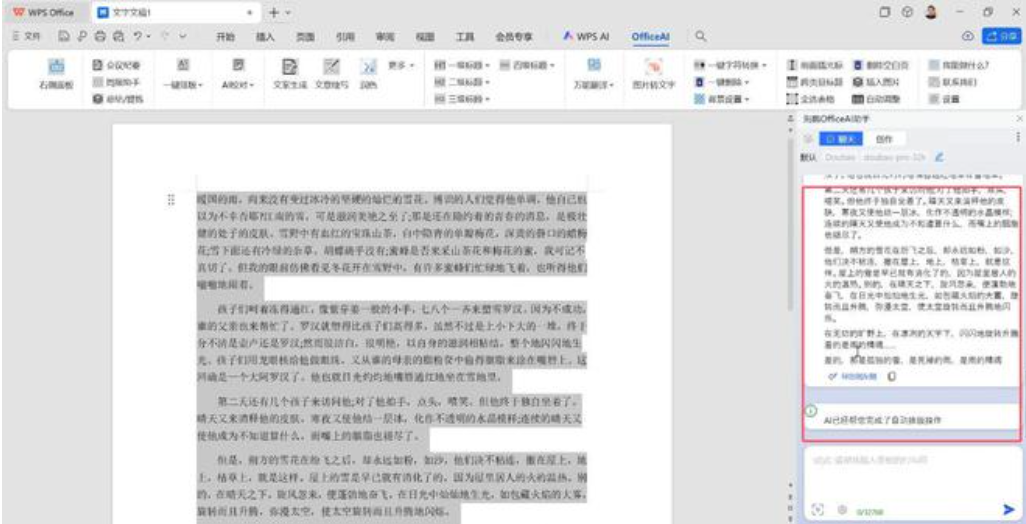Close the OfficeAI assistant panel
Screen dimensions: 1026x524
point(1019,118)
